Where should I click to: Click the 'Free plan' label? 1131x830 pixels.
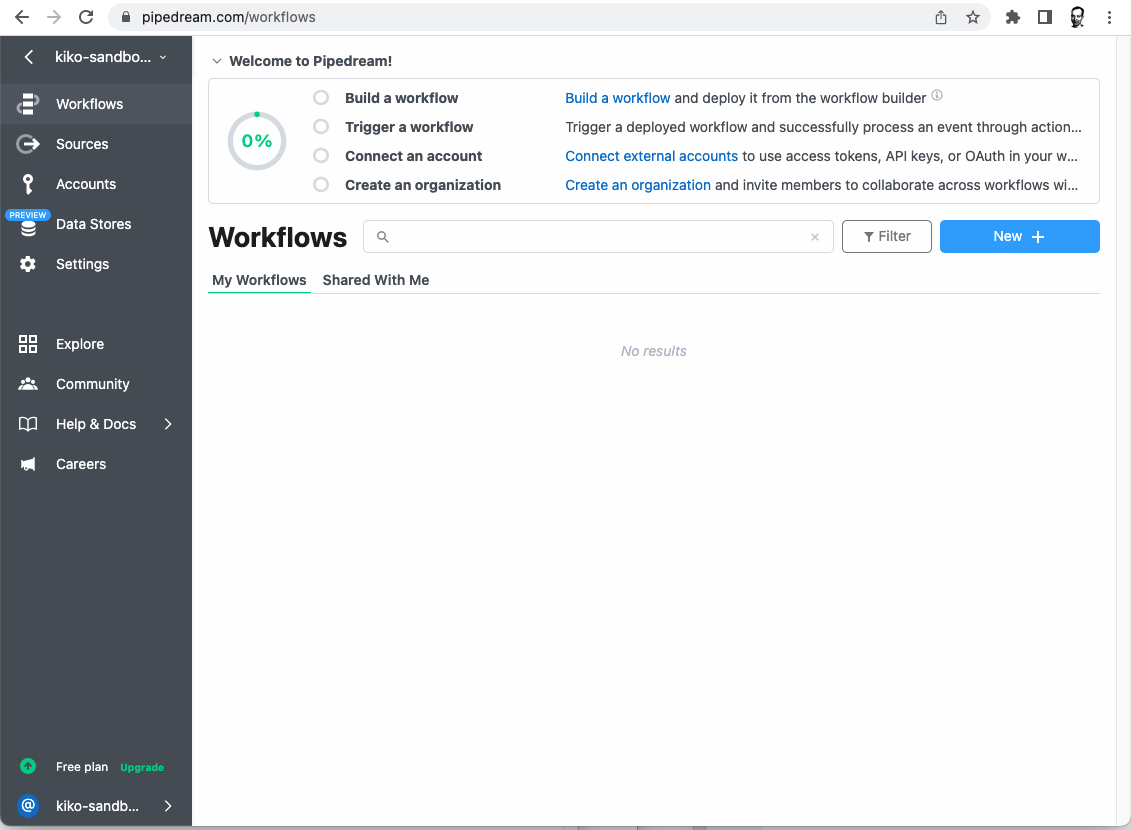[82, 767]
